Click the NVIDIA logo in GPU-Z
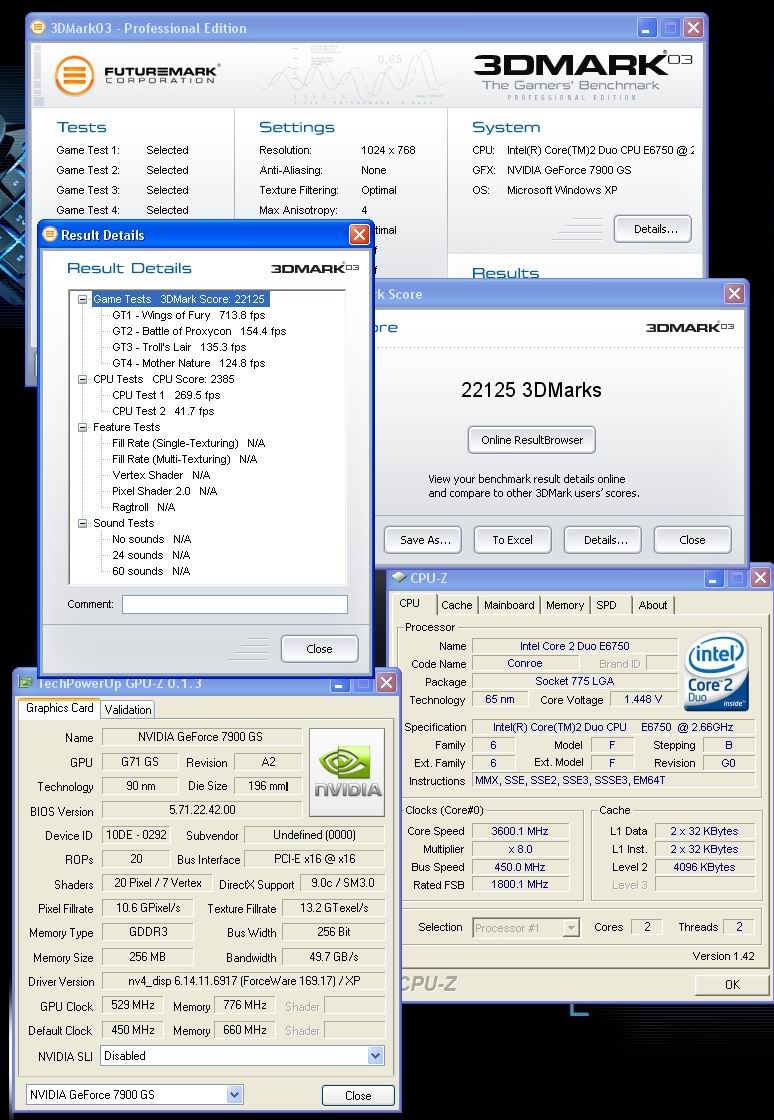This screenshot has width=774, height=1120. click(347, 772)
